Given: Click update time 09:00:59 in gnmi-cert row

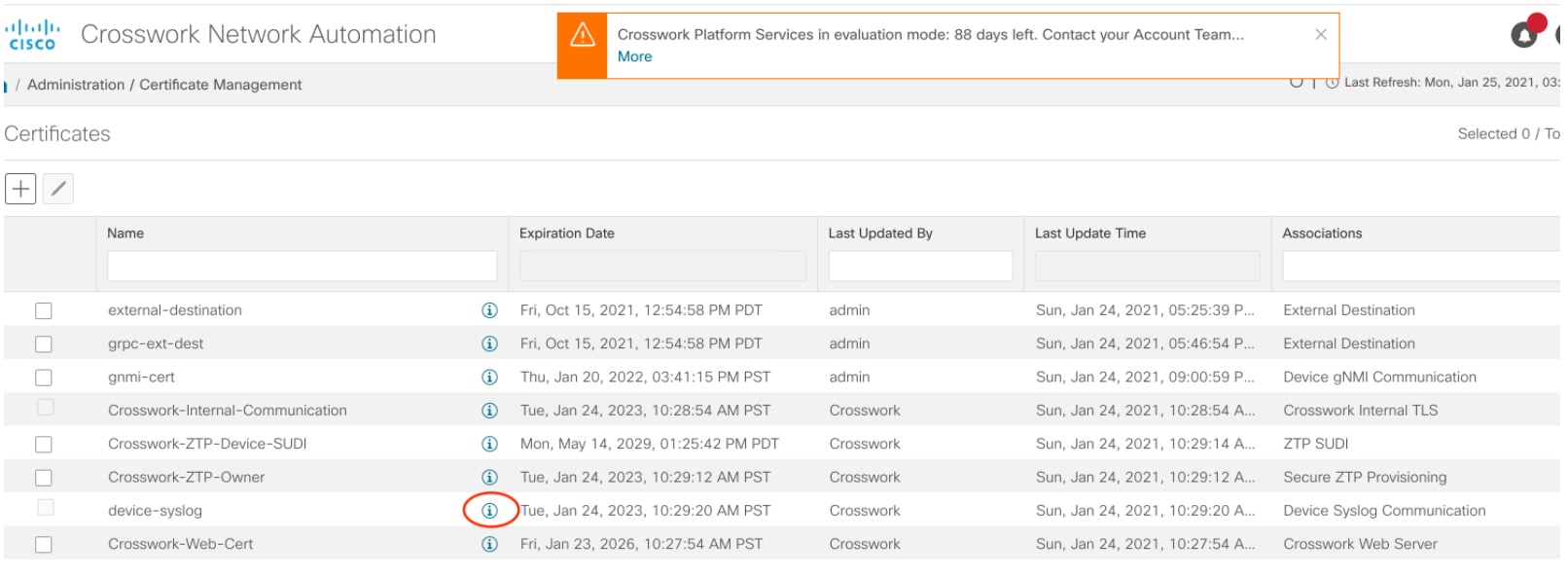Looking at the screenshot, I should (1145, 377).
